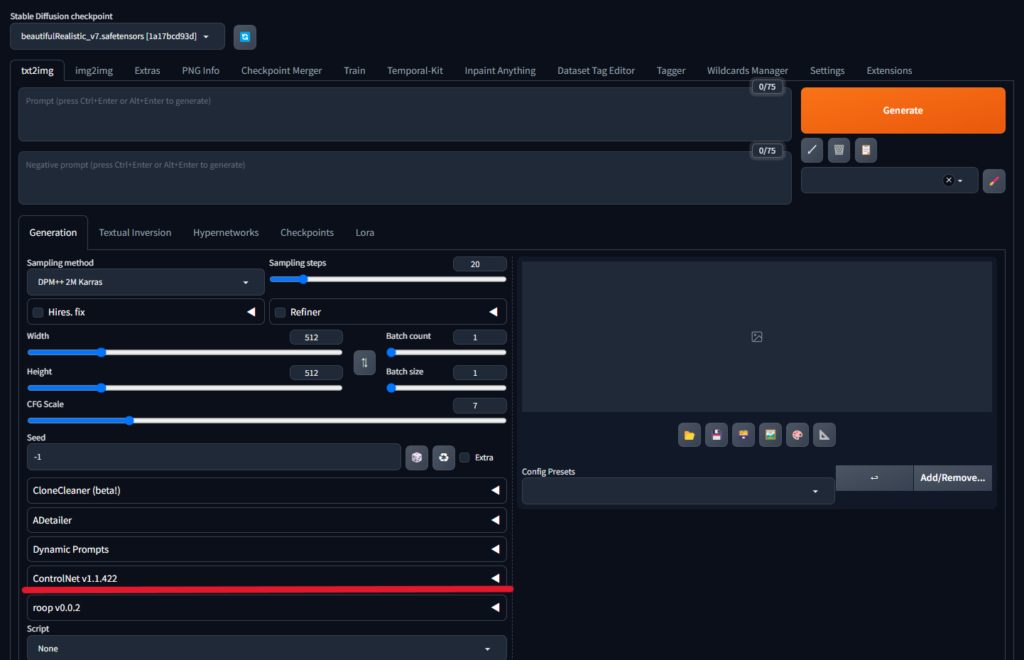This screenshot has width=1024, height=660.
Task: Tick the Extra seed checkbox
Action: 464,458
